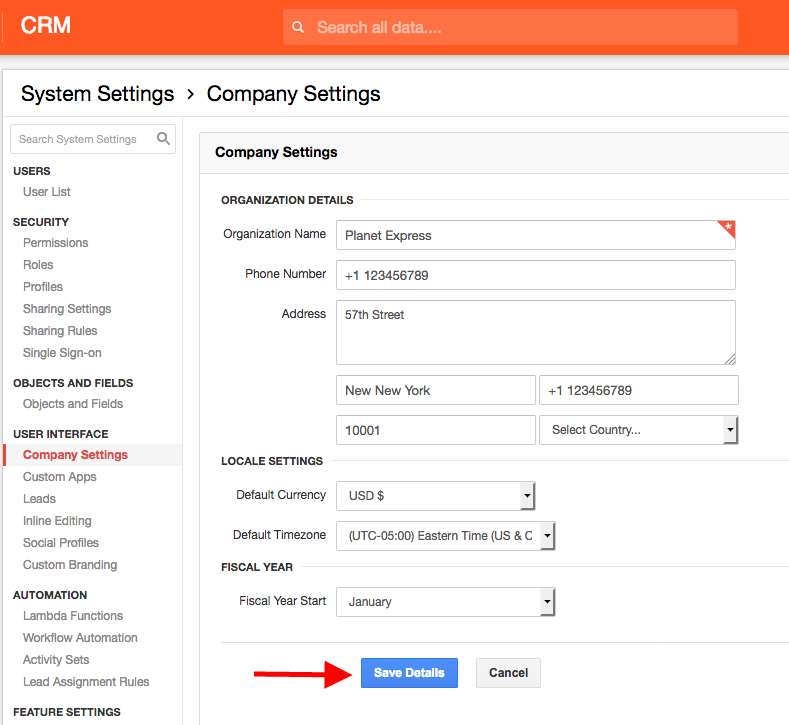
Task: Open Sharing Rules
Action: 60,331
